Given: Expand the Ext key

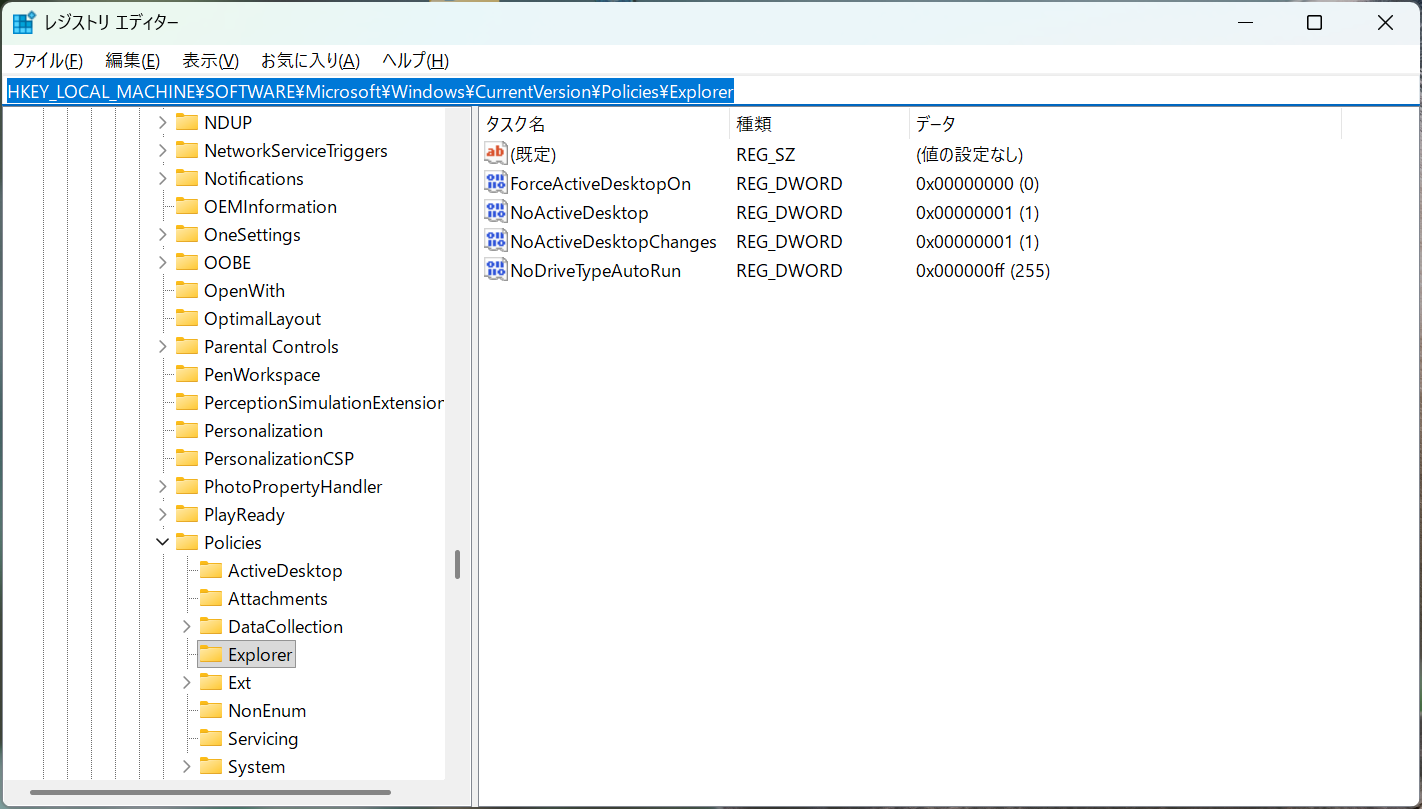Looking at the screenshot, I should 186,682.
